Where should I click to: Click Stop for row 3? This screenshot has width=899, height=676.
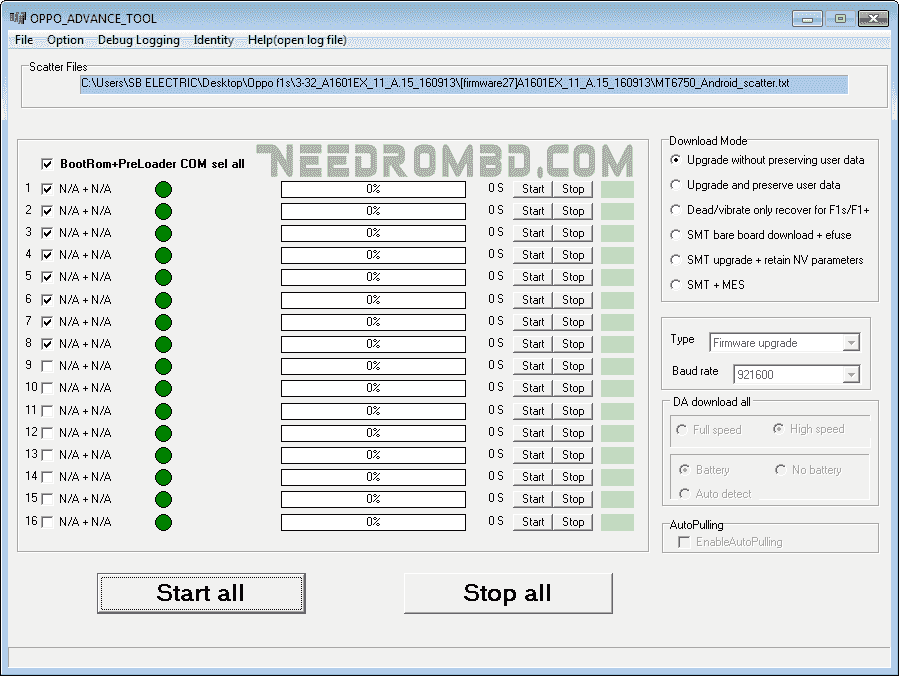pyautogui.click(x=573, y=233)
